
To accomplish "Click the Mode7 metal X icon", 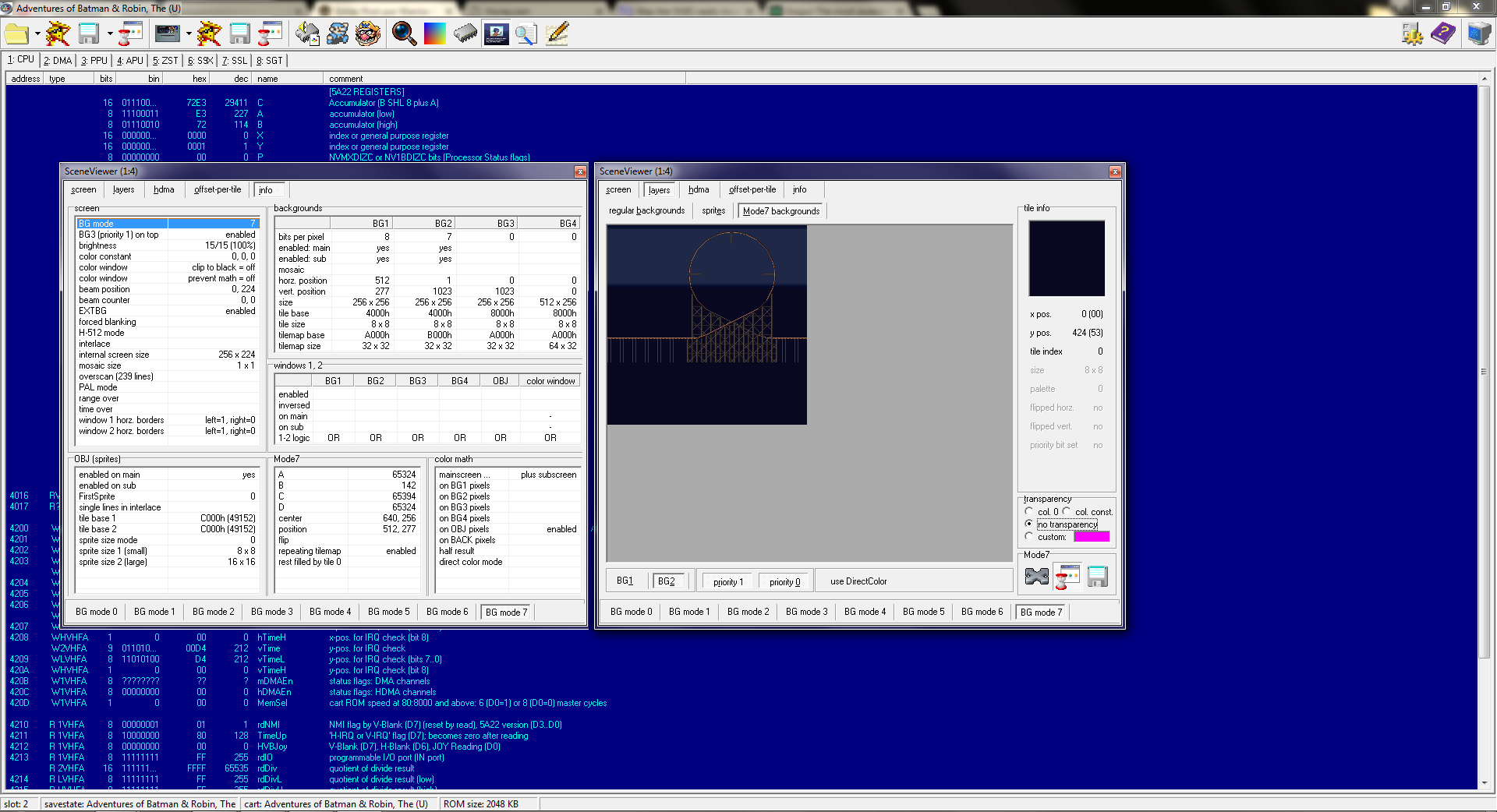I will pos(1037,577).
